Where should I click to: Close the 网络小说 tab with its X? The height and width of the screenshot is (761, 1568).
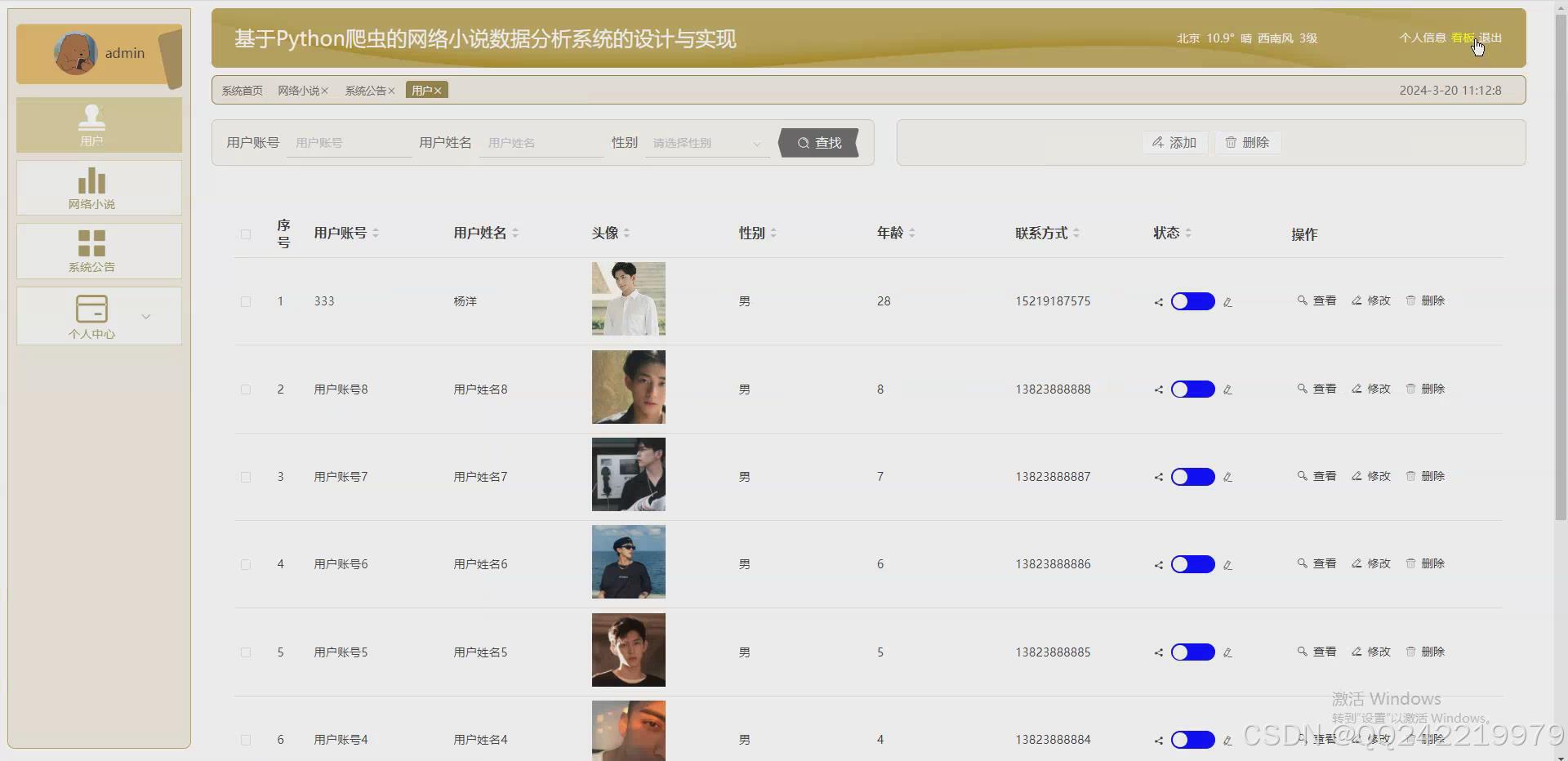coord(324,91)
